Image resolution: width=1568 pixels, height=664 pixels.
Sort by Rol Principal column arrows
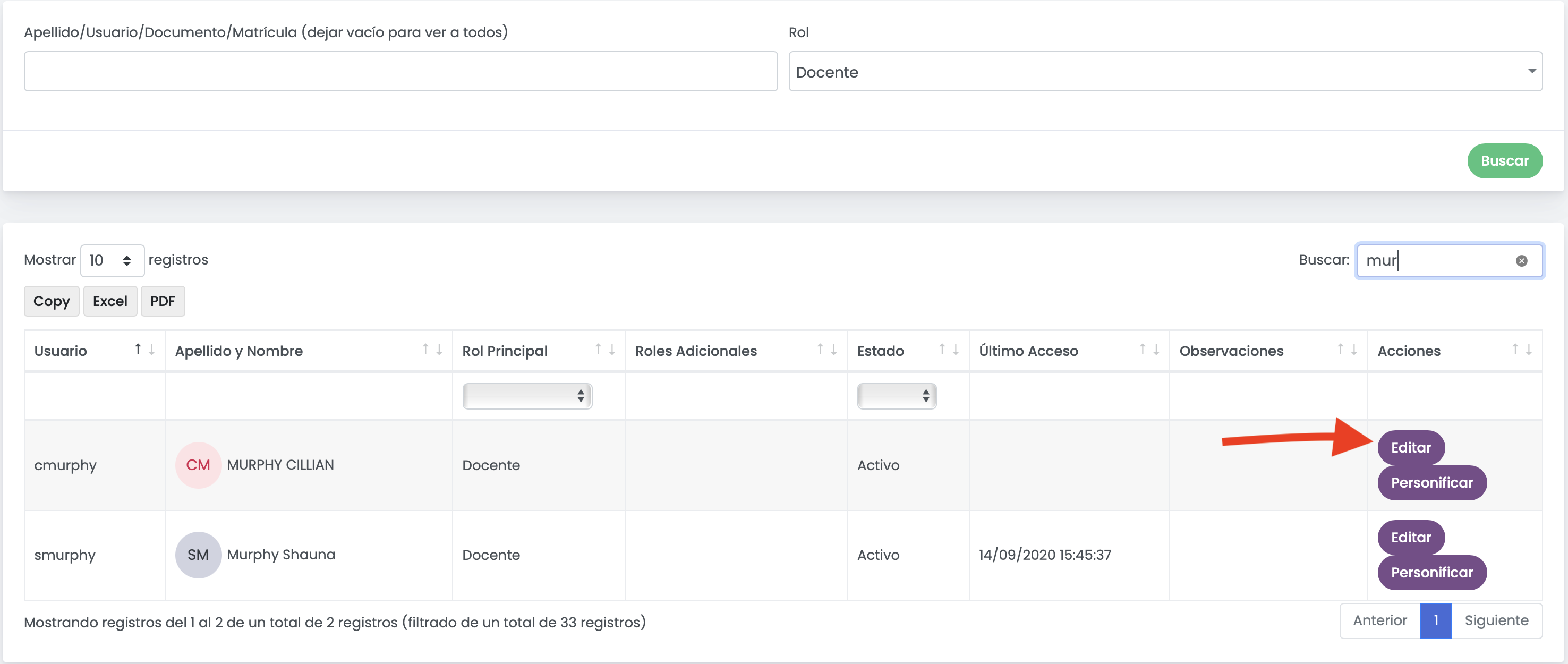605,350
